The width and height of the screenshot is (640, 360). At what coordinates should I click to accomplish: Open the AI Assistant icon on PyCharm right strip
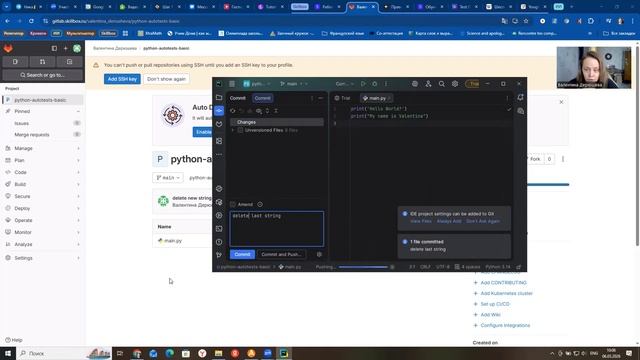[x=520, y=111]
